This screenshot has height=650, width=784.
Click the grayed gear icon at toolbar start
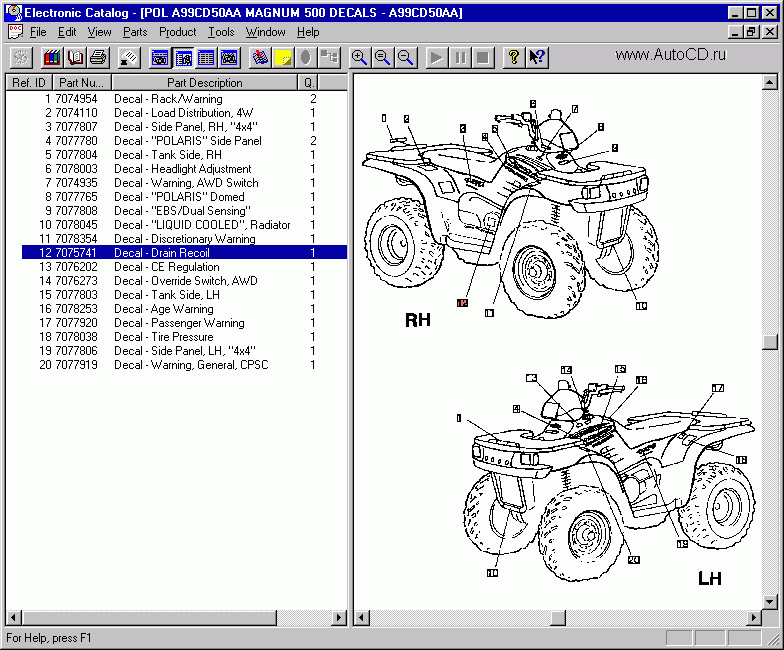tap(21, 58)
